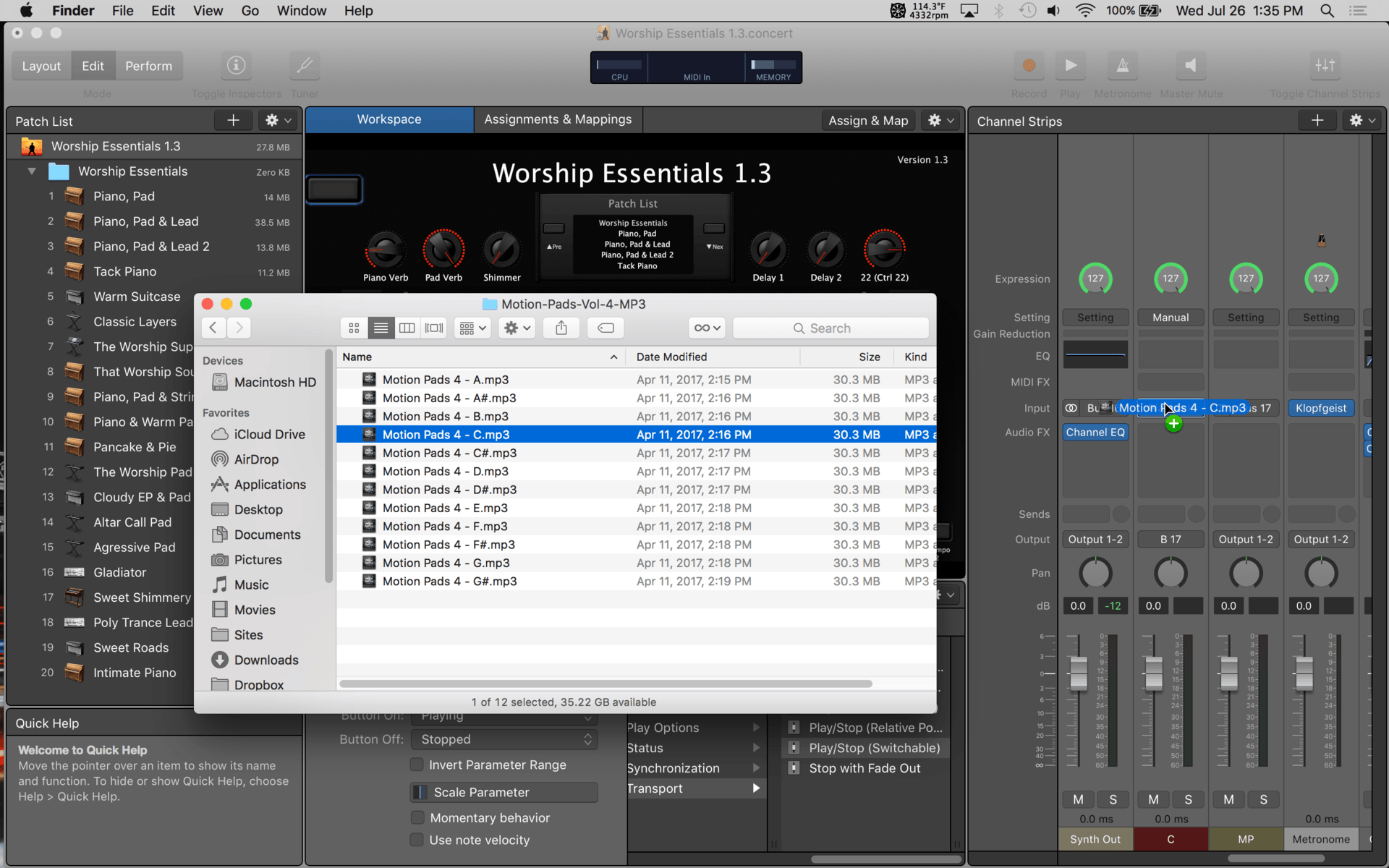Check the Momentary behavior option
1389x868 pixels.
pyautogui.click(x=417, y=817)
